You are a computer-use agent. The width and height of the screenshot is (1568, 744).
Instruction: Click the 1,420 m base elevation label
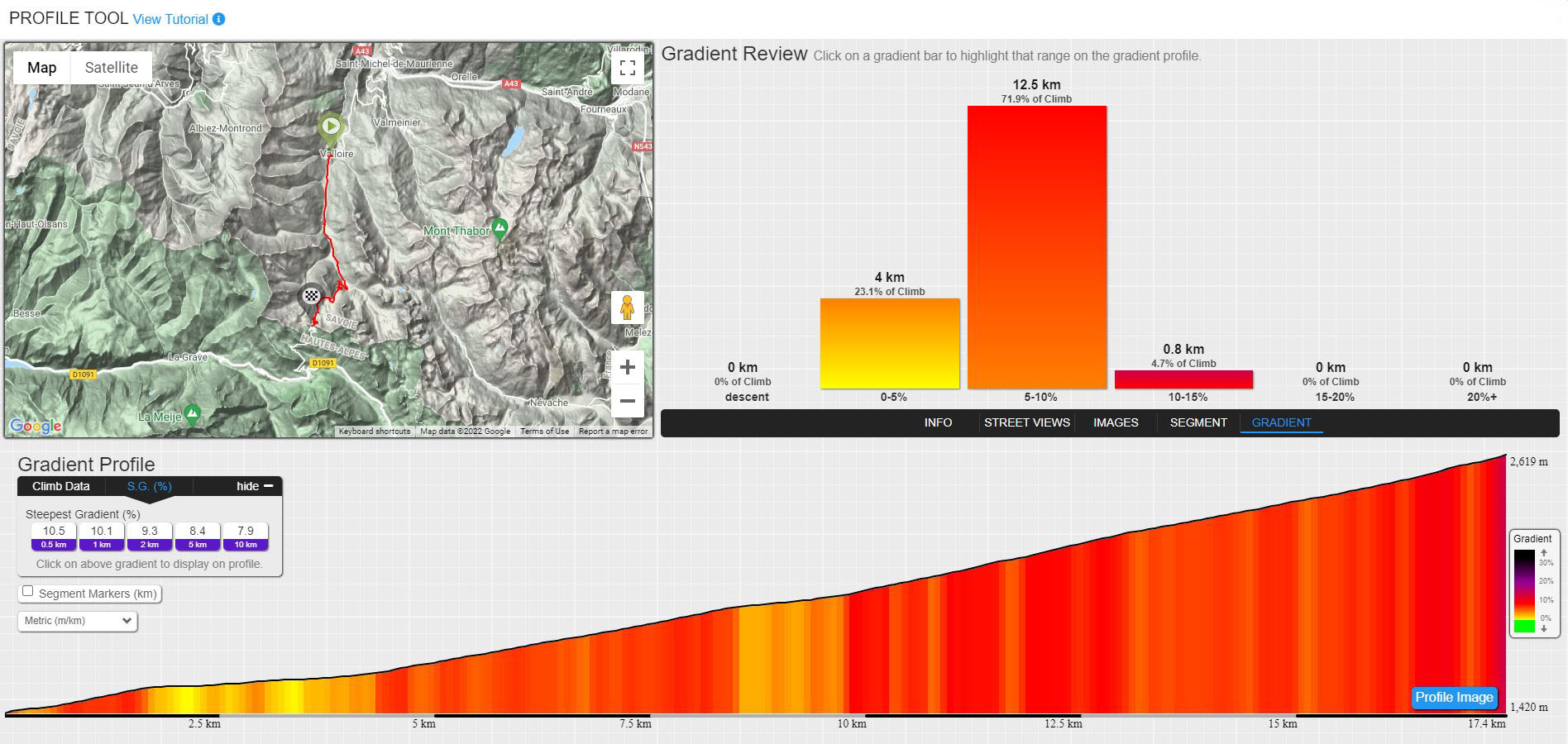[x=1529, y=708]
